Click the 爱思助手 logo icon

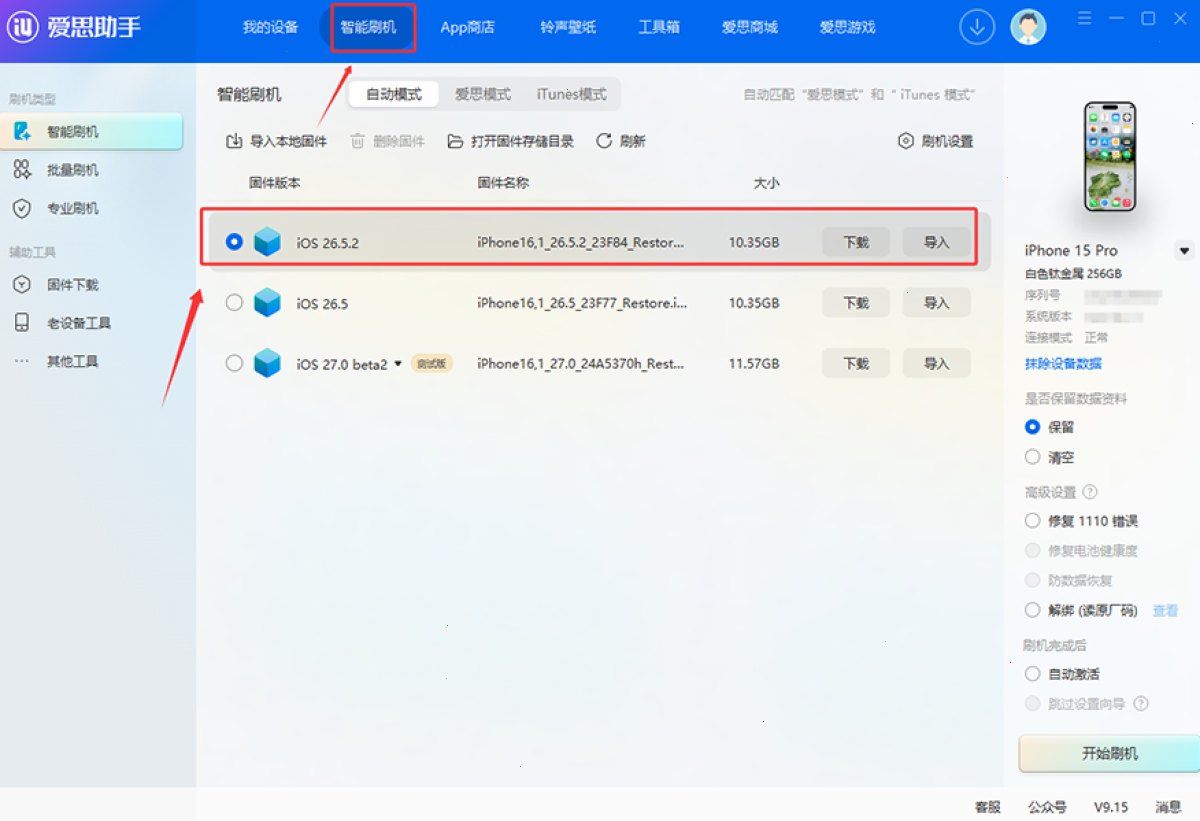coord(23,27)
